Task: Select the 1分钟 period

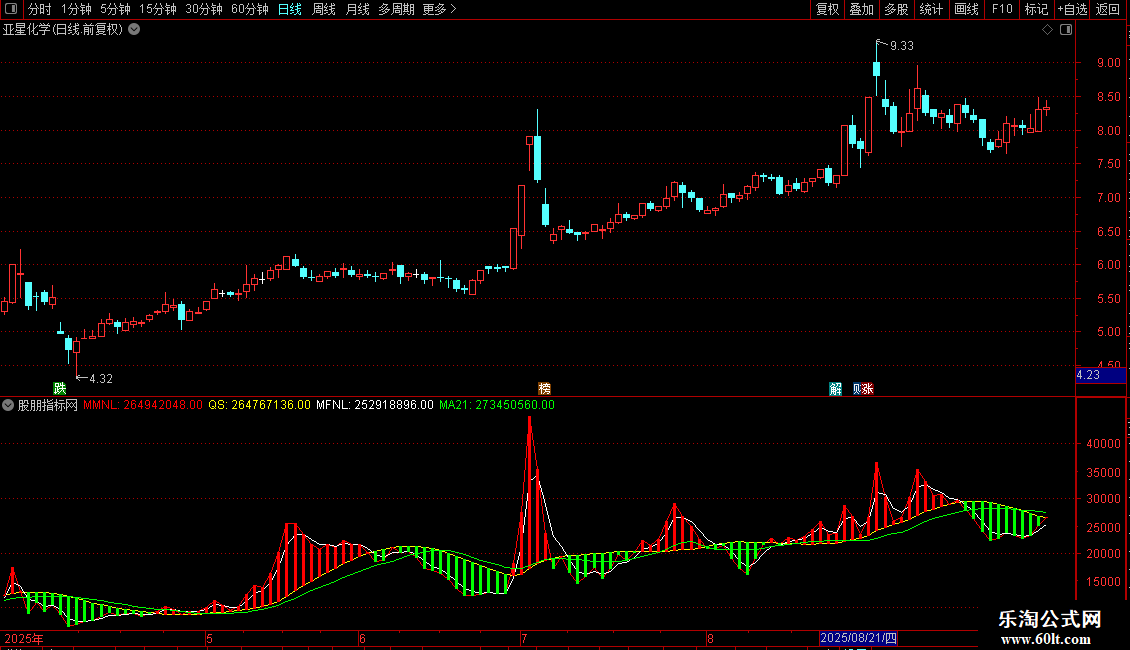Action: [x=76, y=9]
